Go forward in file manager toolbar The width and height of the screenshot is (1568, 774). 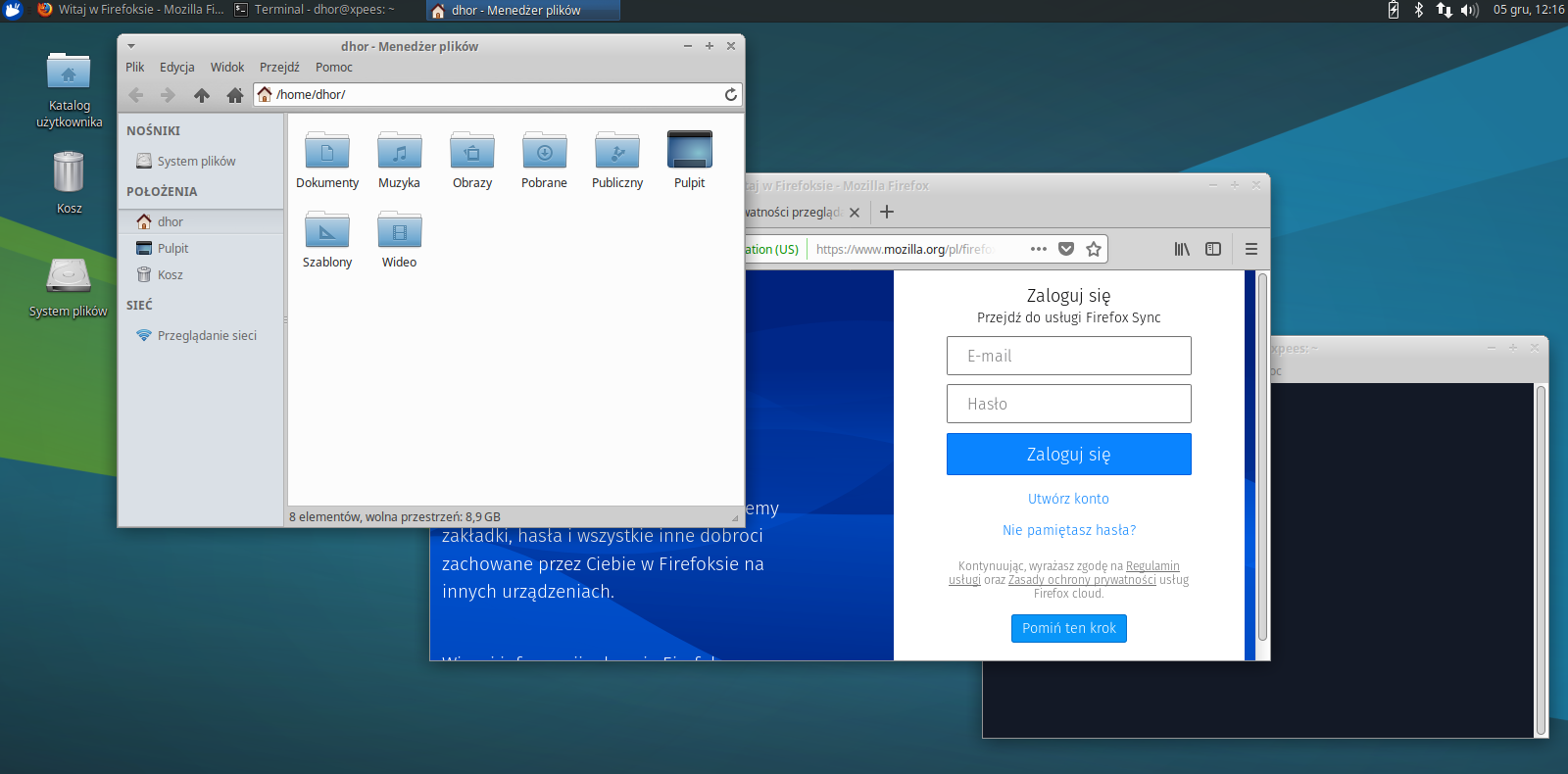(x=168, y=95)
